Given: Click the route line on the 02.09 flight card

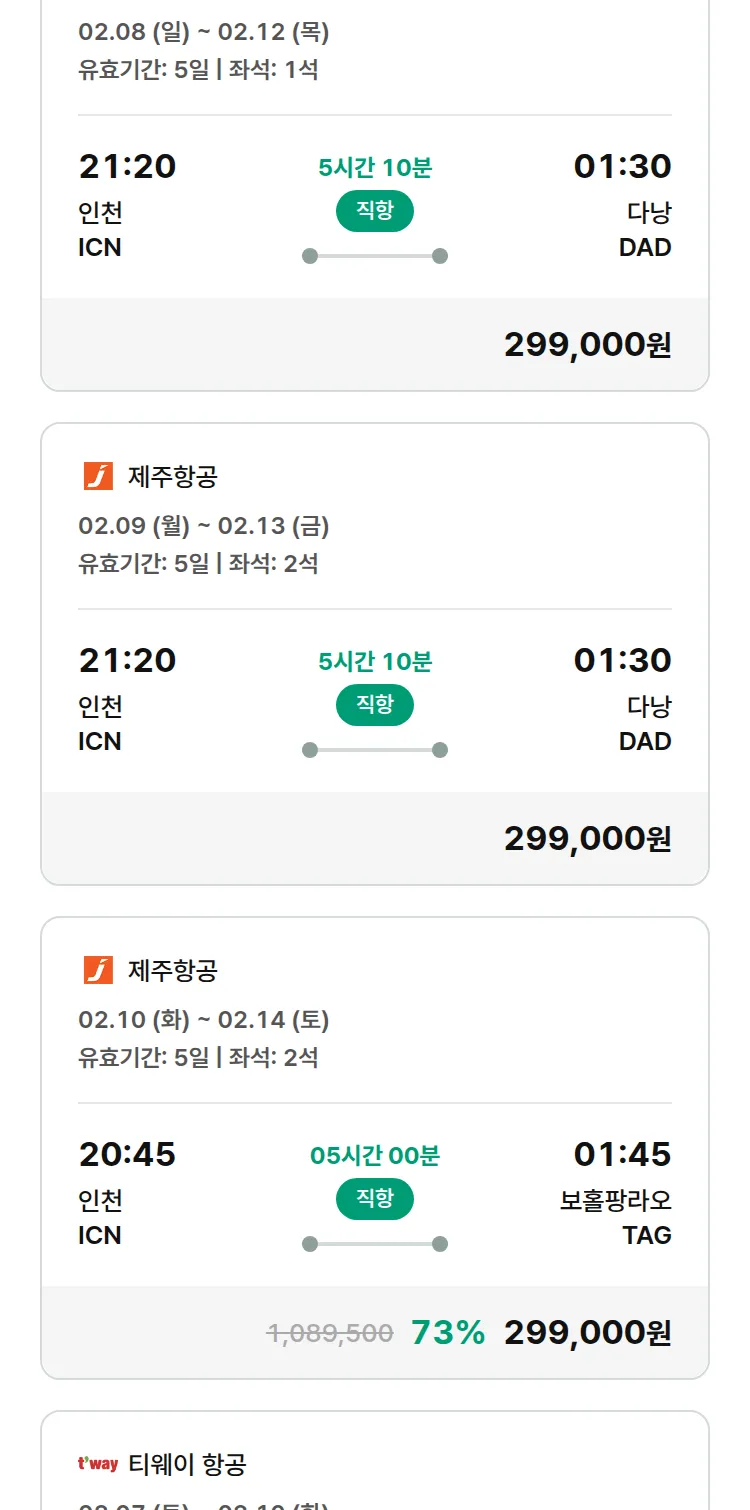Looking at the screenshot, I should tap(375, 750).
